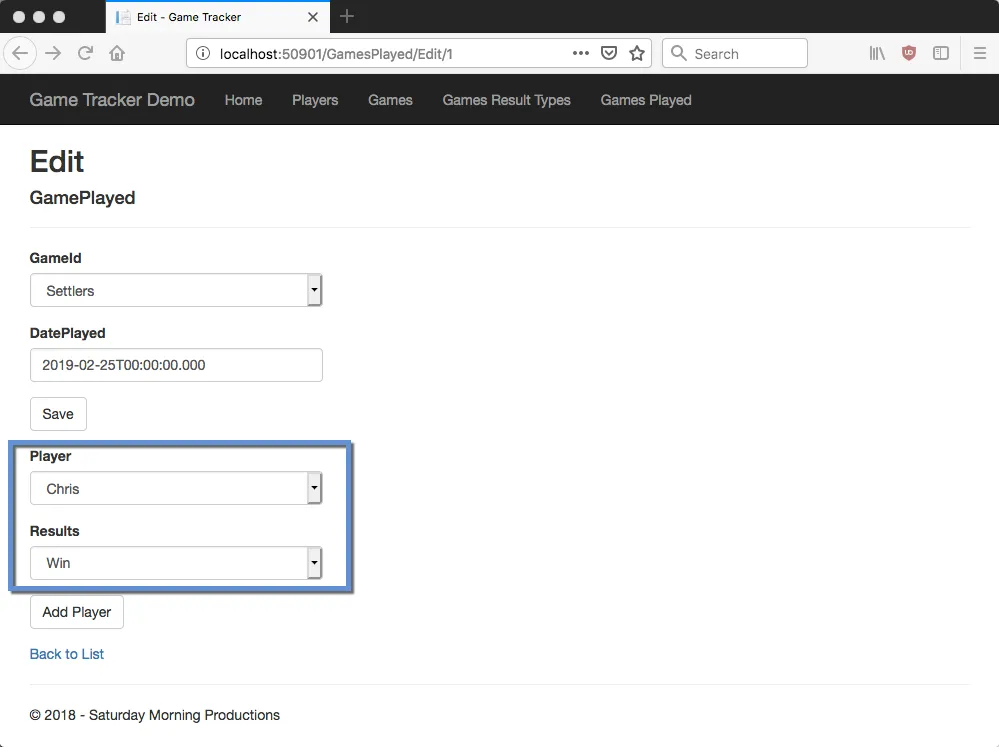999x747 pixels.
Task: Open Games Played nav item
Action: click(x=646, y=100)
